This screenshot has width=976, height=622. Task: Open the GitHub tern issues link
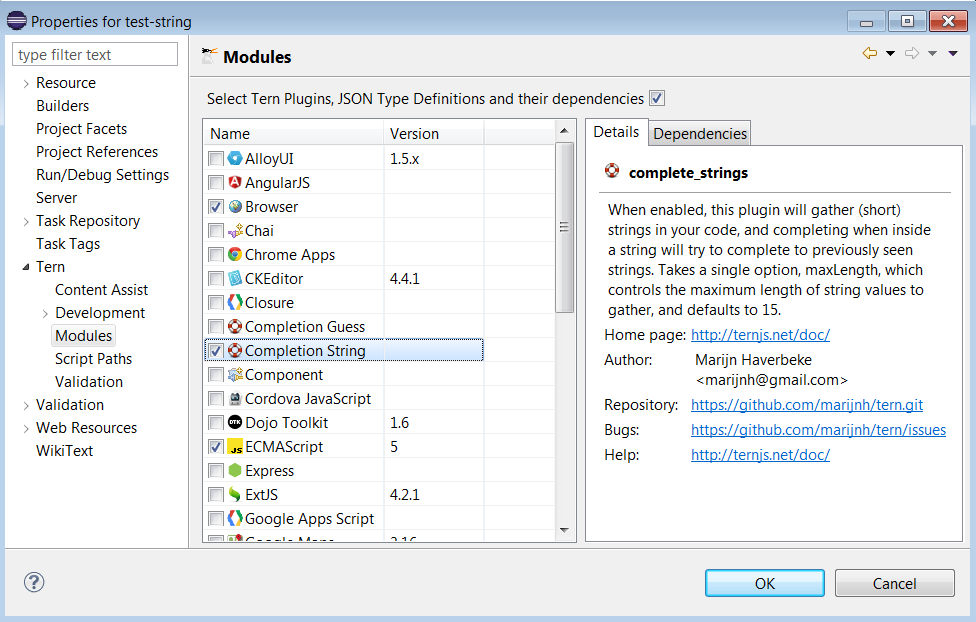tap(818, 430)
